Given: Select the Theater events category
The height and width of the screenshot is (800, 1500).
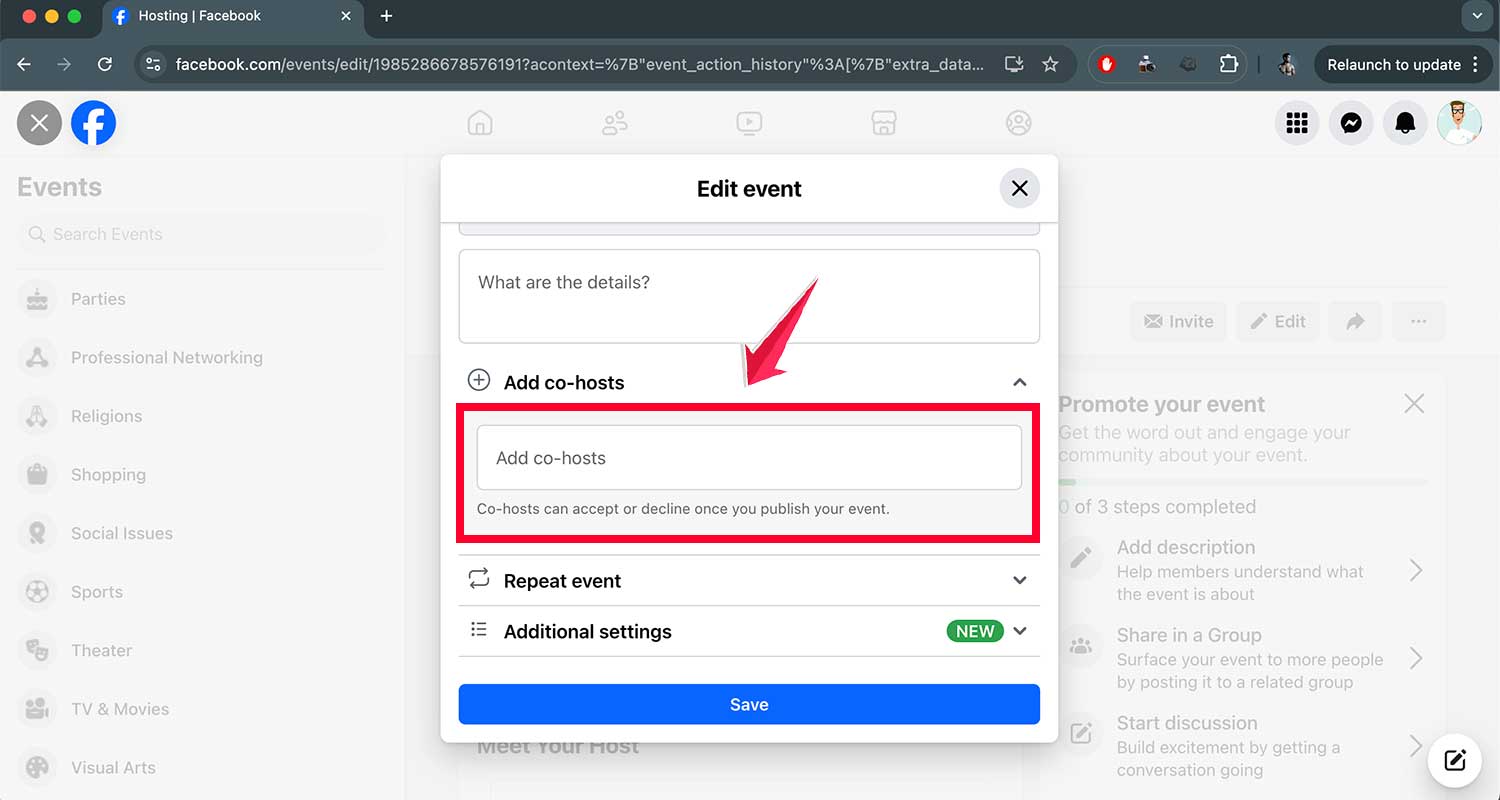Looking at the screenshot, I should [x=99, y=650].
